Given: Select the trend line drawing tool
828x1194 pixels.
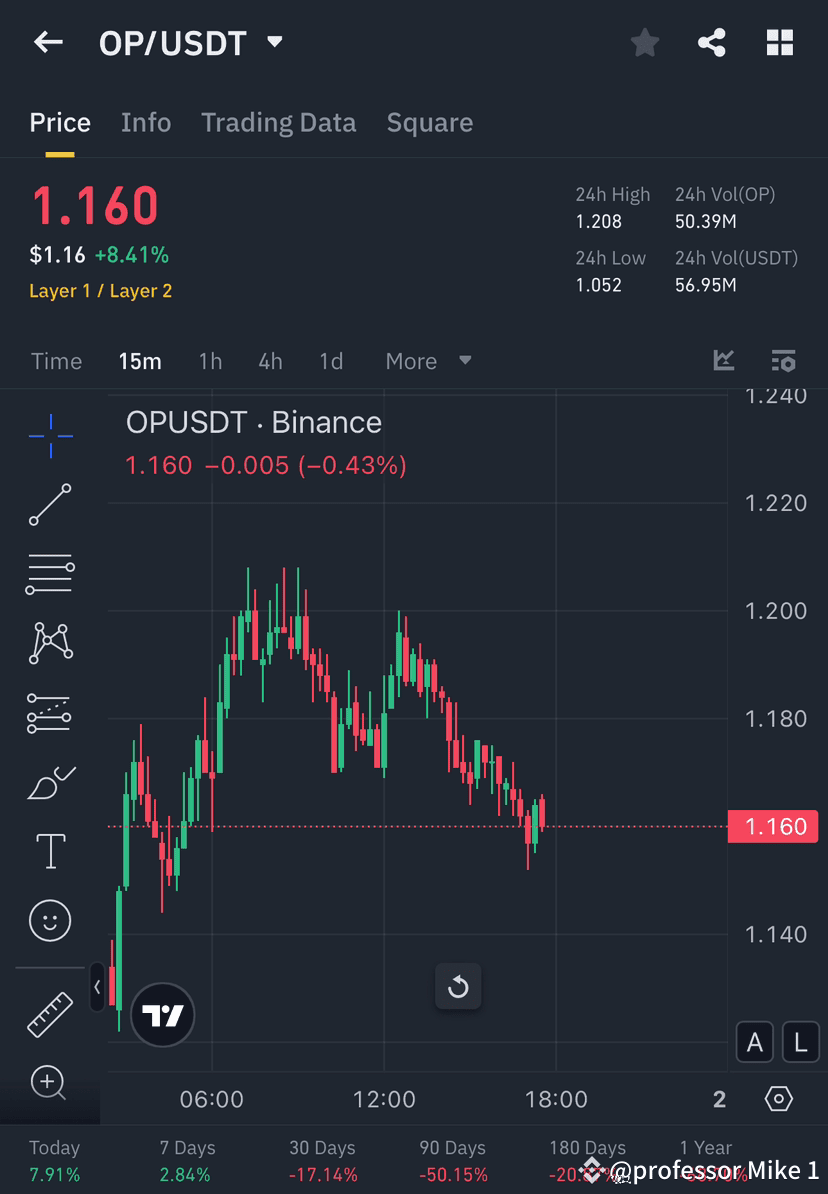Looking at the screenshot, I should tap(50, 505).
